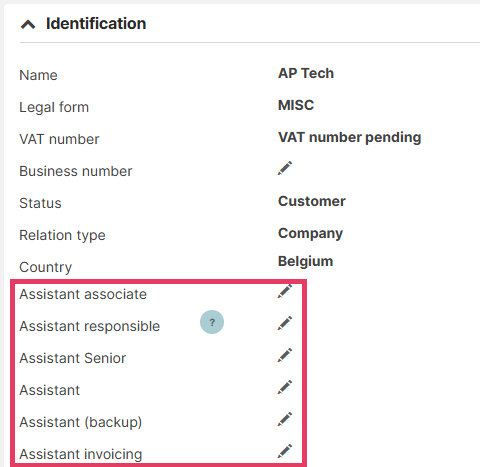Click the Customer status value
Viewport: 480px width, 467px height.
[312, 201]
